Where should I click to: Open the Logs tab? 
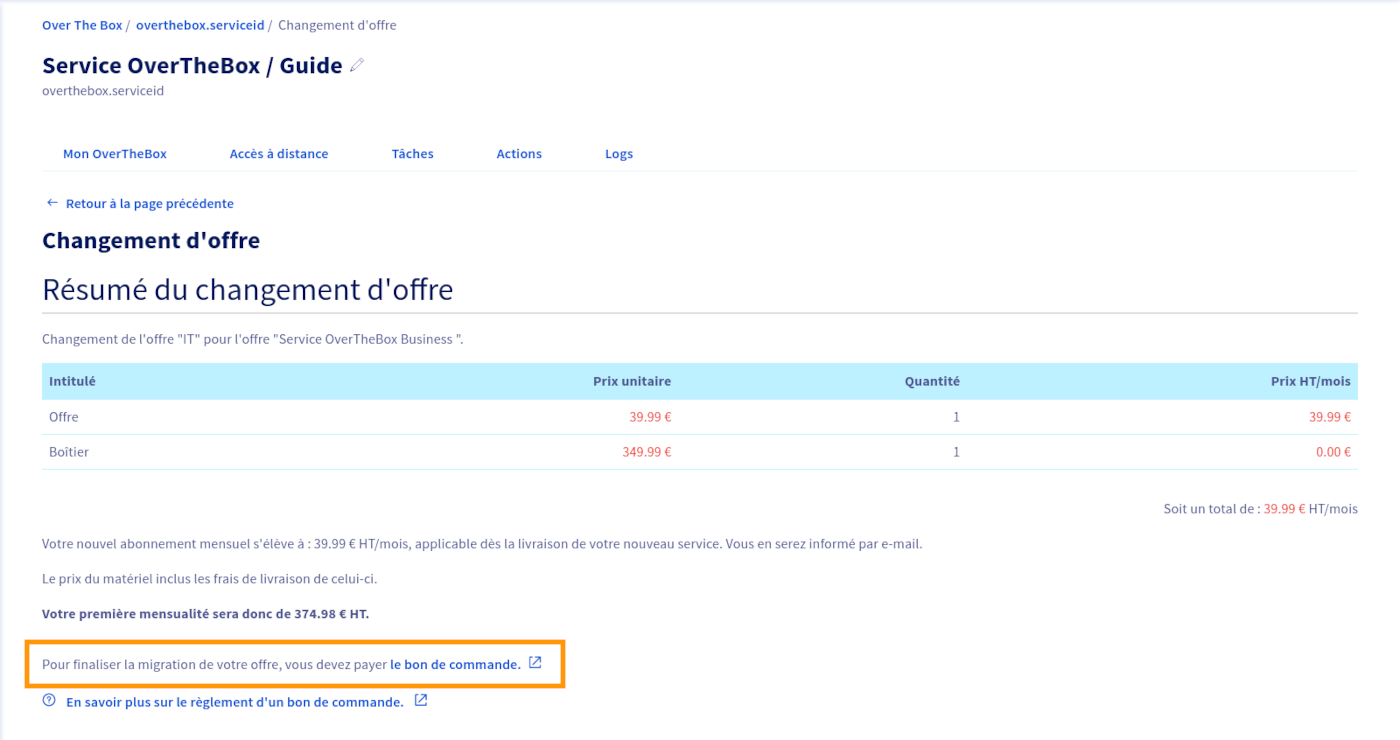coord(619,154)
